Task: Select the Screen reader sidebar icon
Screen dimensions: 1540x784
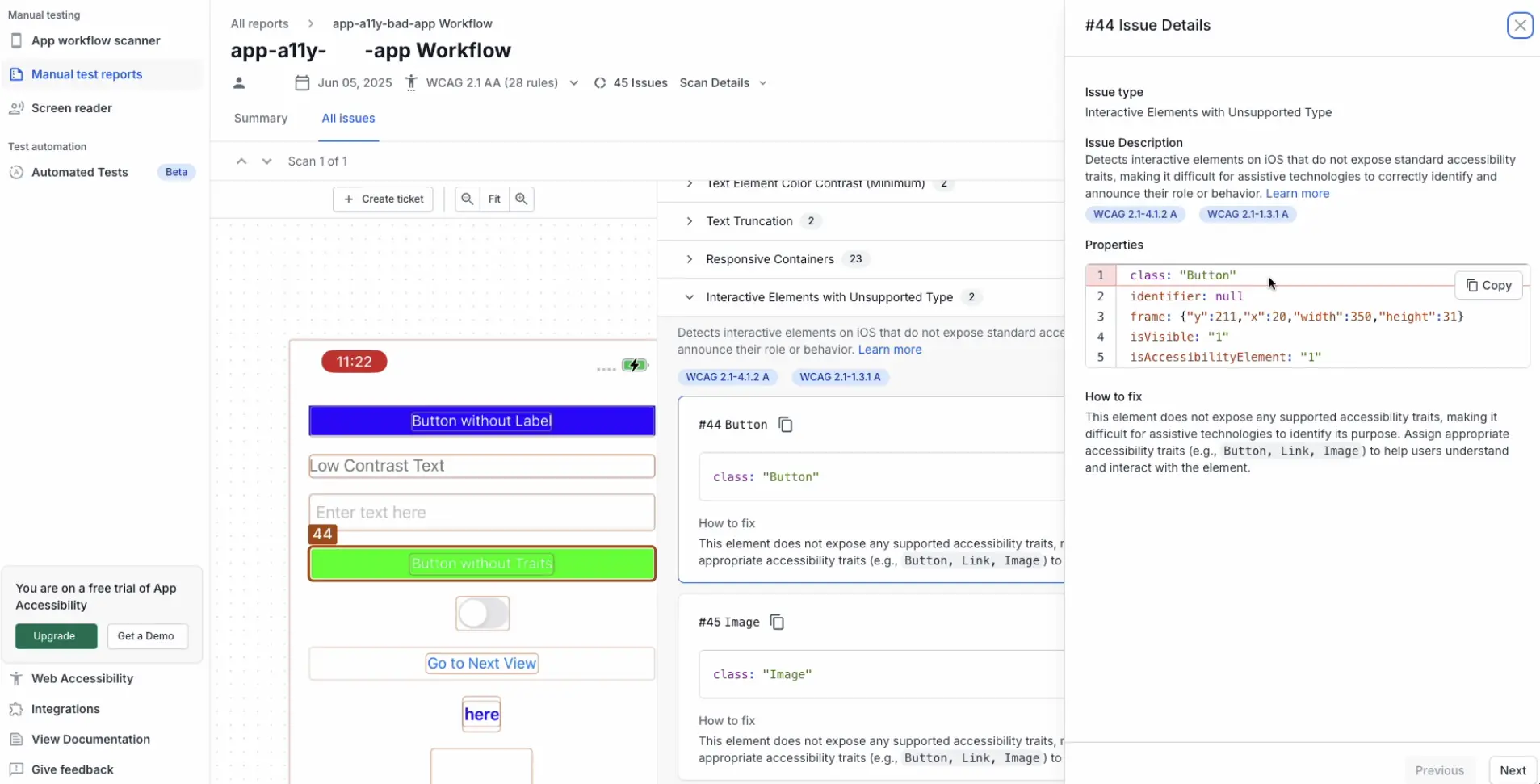Action: coord(16,107)
